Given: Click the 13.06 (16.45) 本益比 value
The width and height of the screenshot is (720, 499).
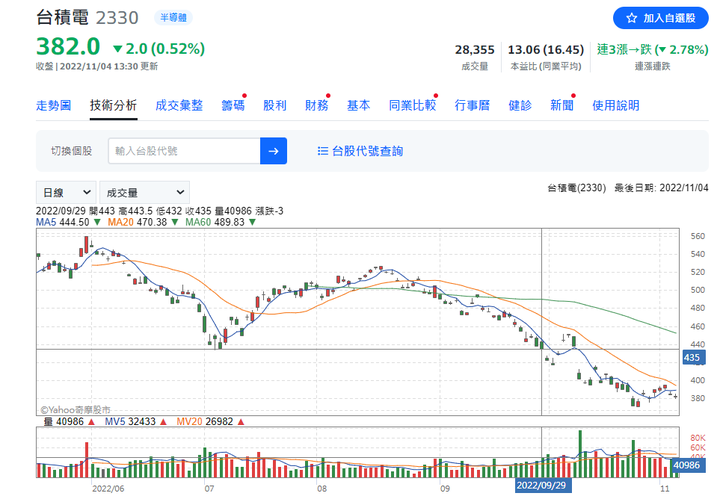Looking at the screenshot, I should (546, 50).
